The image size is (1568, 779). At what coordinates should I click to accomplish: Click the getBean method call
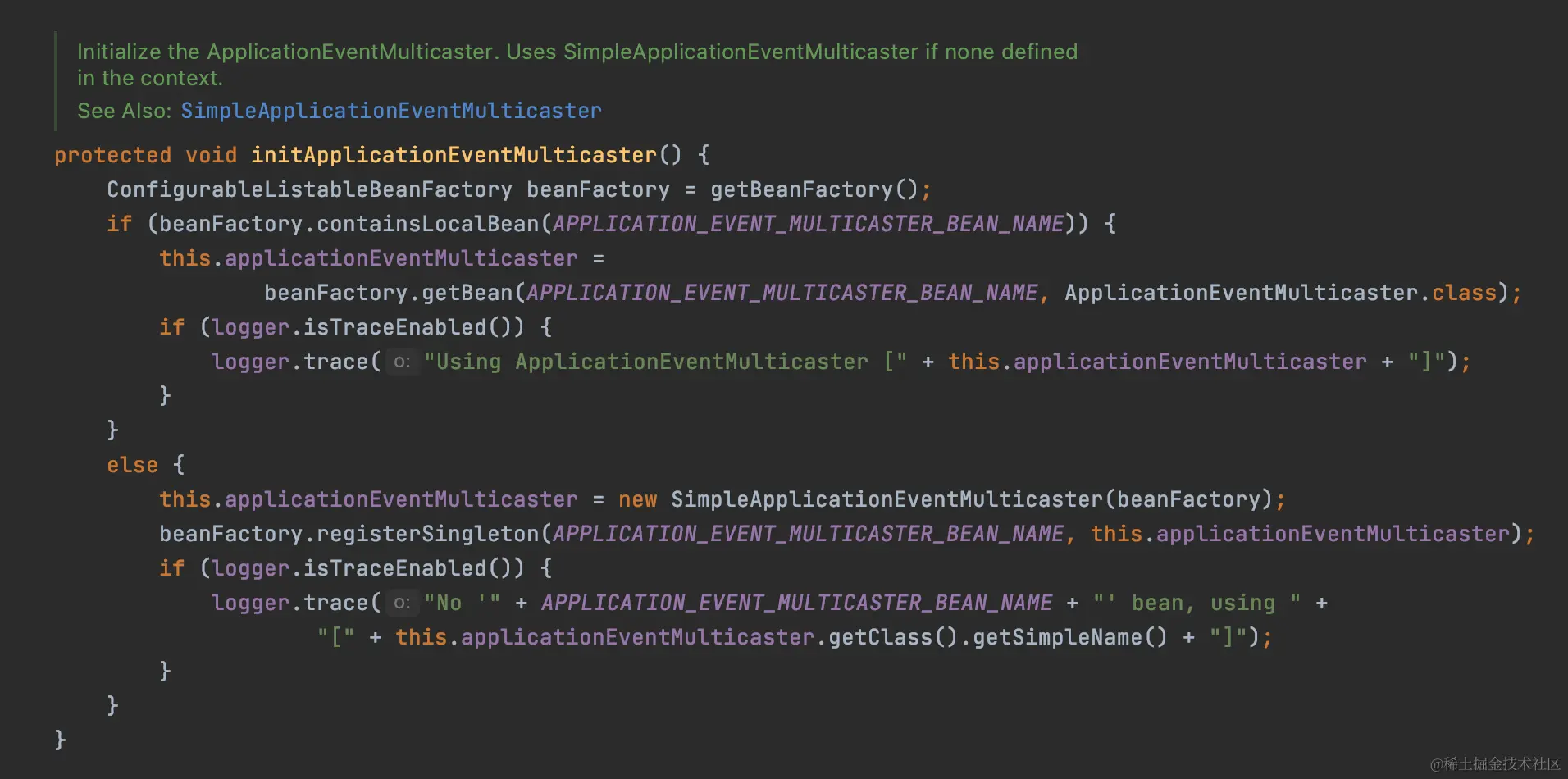pos(467,293)
